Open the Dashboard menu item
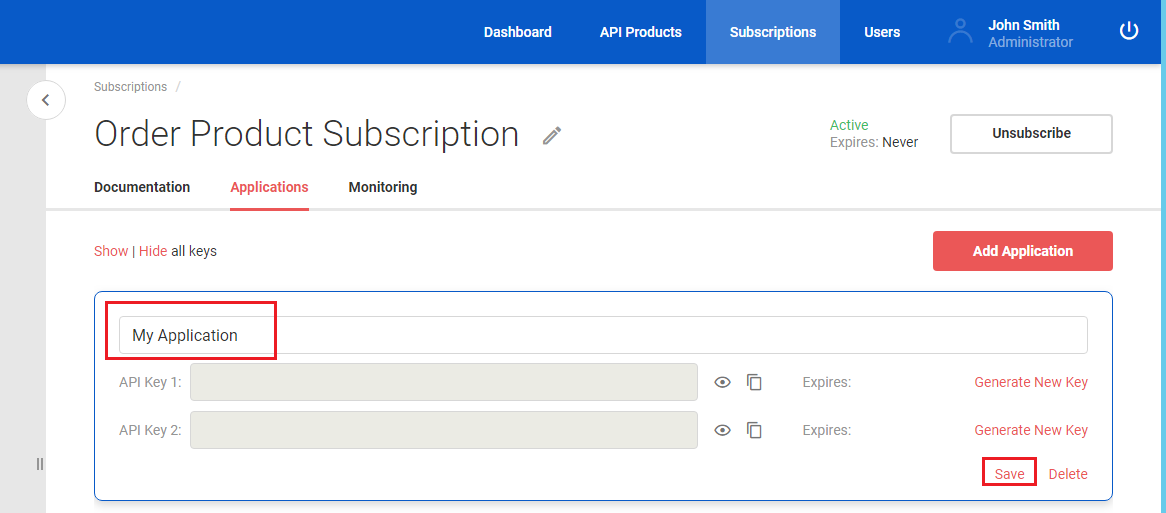 pos(518,32)
